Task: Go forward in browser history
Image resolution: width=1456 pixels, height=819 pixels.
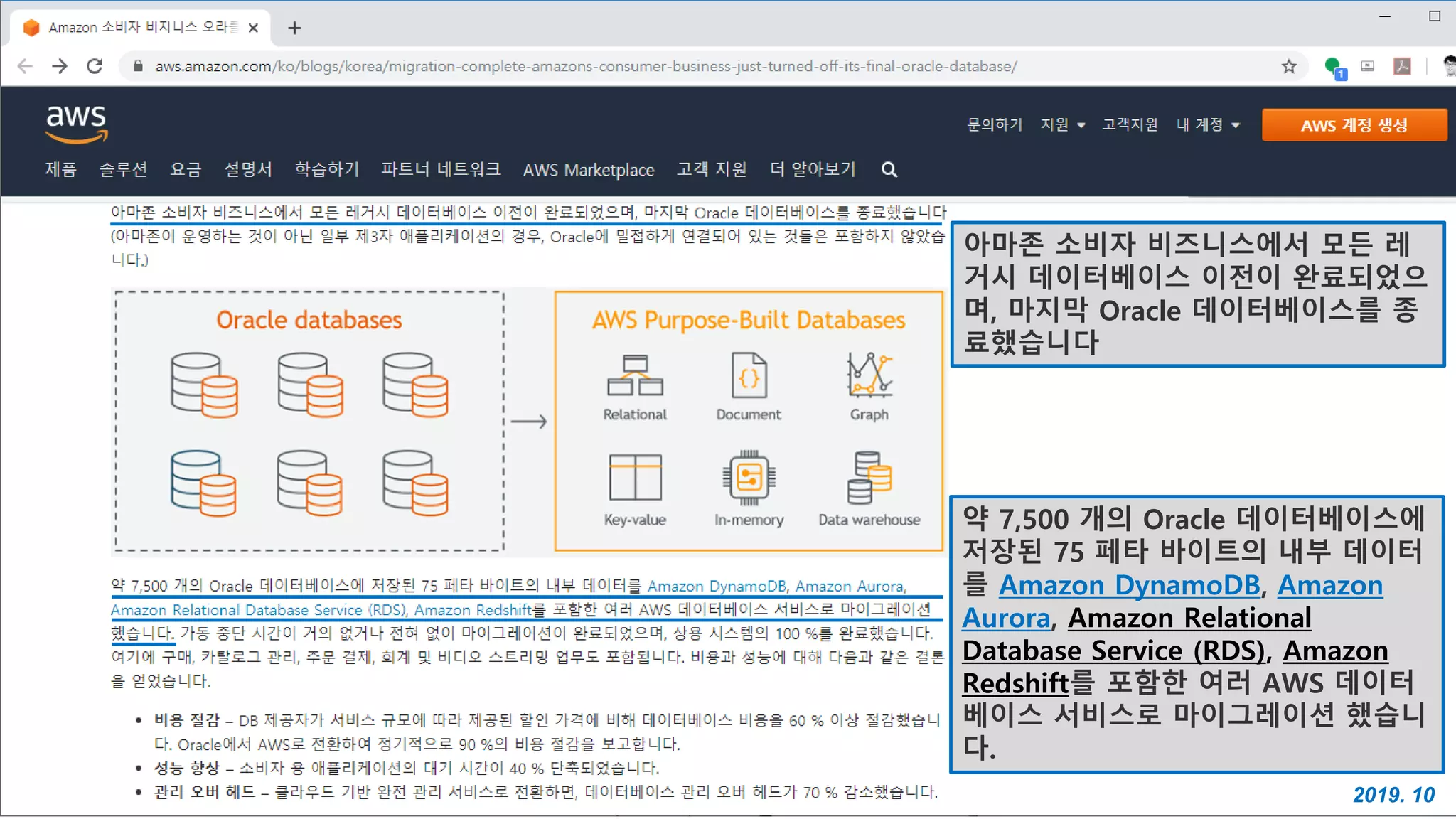Action: pyautogui.click(x=60, y=66)
